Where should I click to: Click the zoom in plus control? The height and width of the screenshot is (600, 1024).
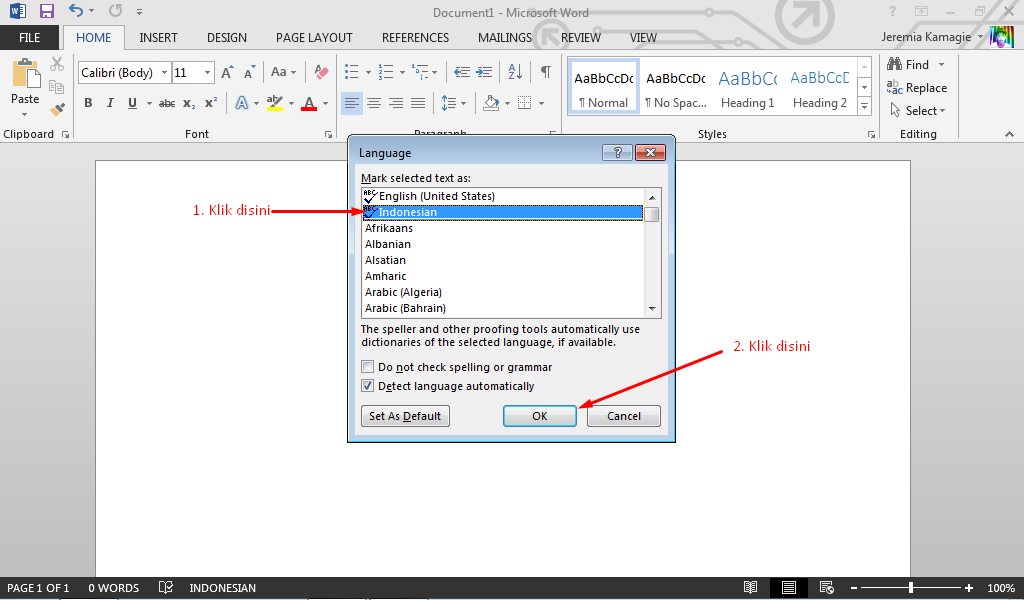pos(966,587)
